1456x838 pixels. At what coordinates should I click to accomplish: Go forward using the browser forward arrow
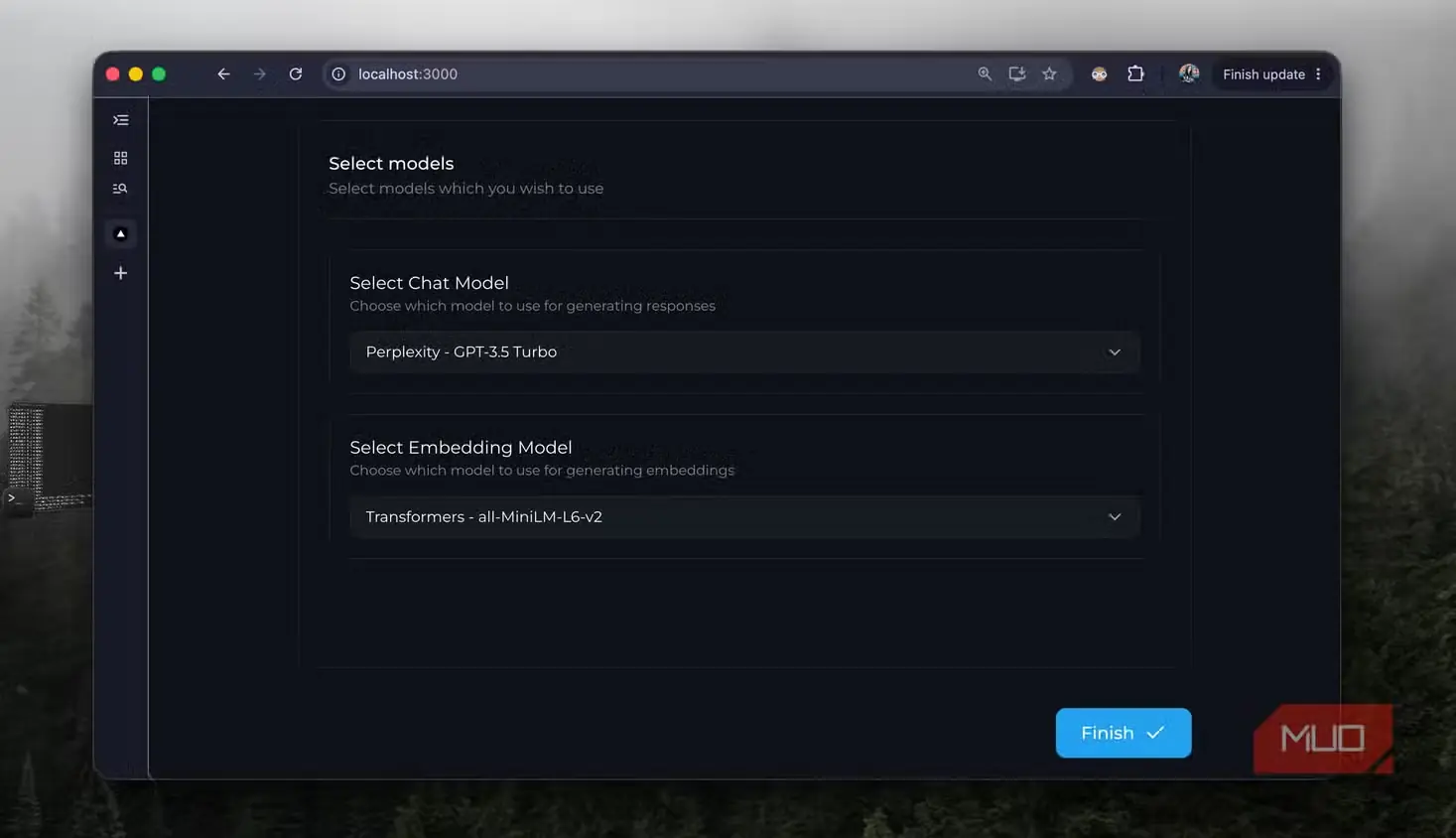pyautogui.click(x=260, y=74)
